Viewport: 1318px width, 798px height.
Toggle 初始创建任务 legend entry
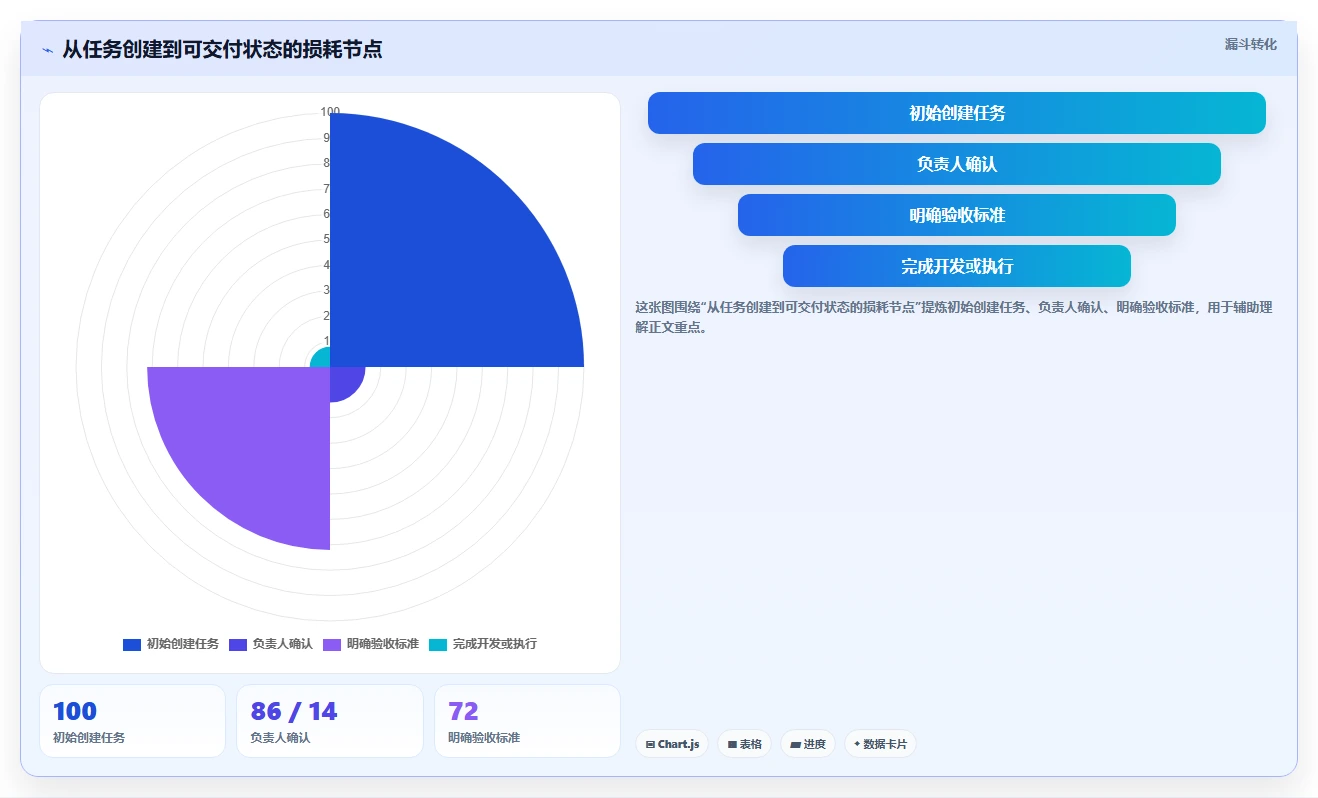[171, 644]
